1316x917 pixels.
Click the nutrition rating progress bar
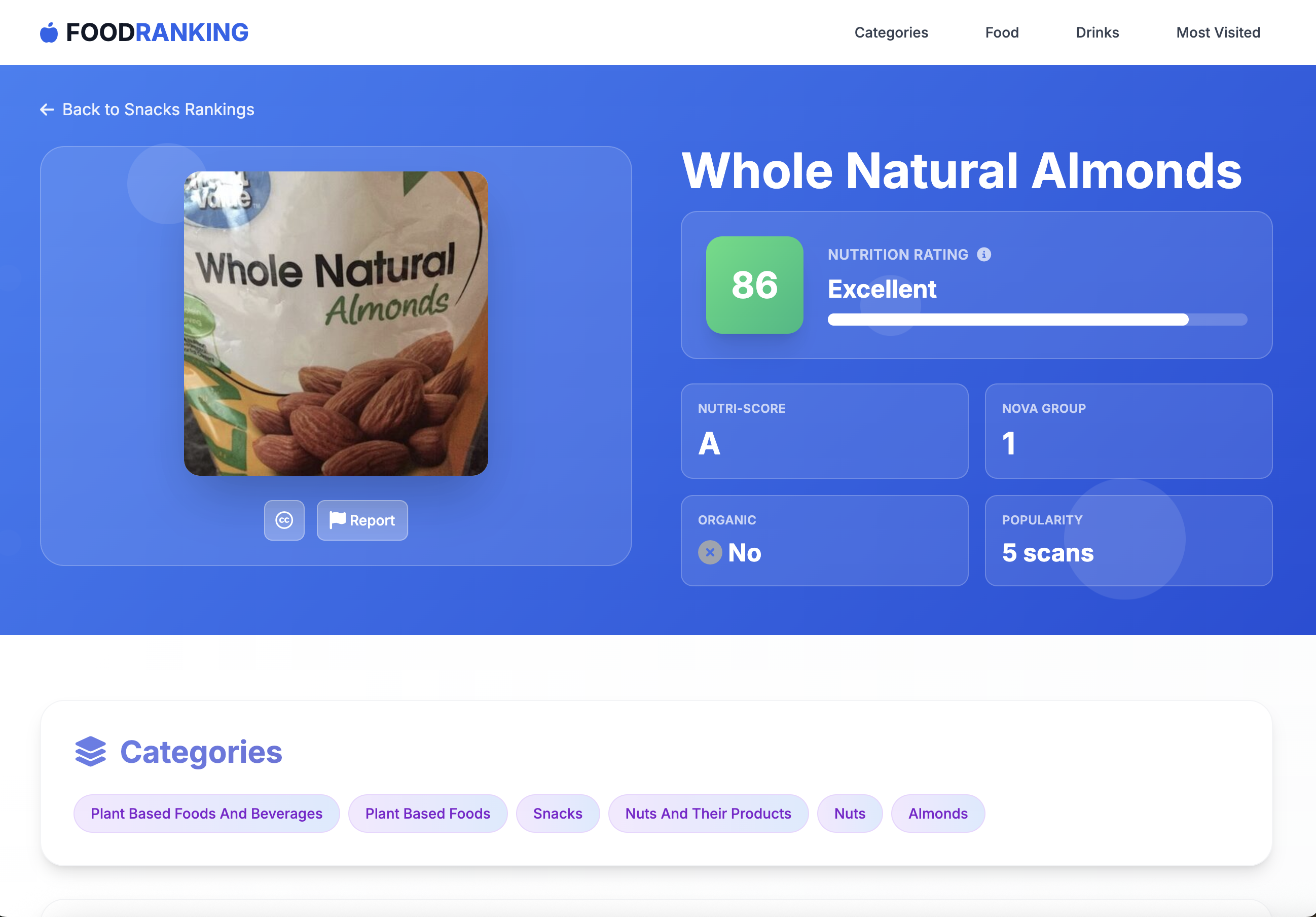click(x=1036, y=320)
